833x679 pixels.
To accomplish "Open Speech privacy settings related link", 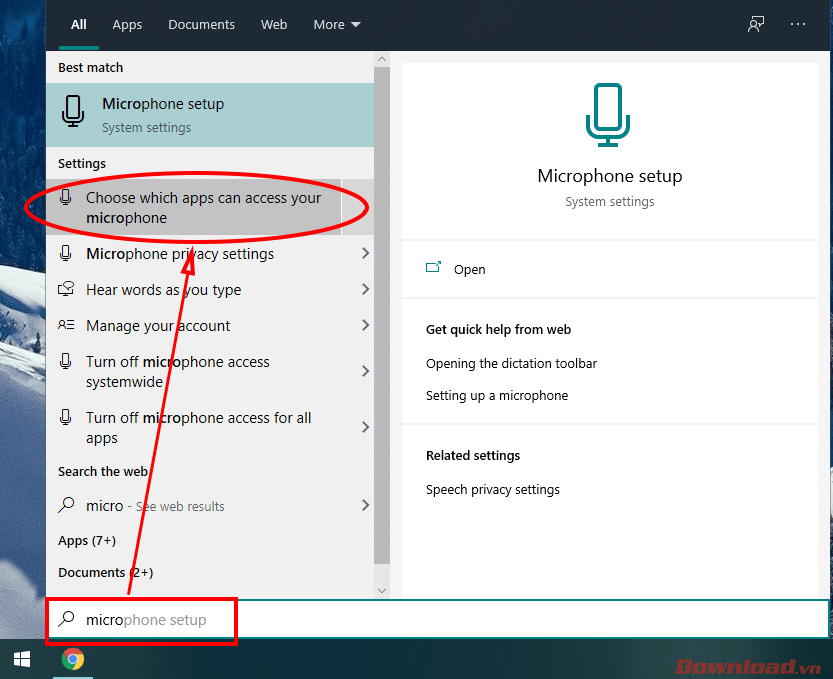I will [x=493, y=489].
